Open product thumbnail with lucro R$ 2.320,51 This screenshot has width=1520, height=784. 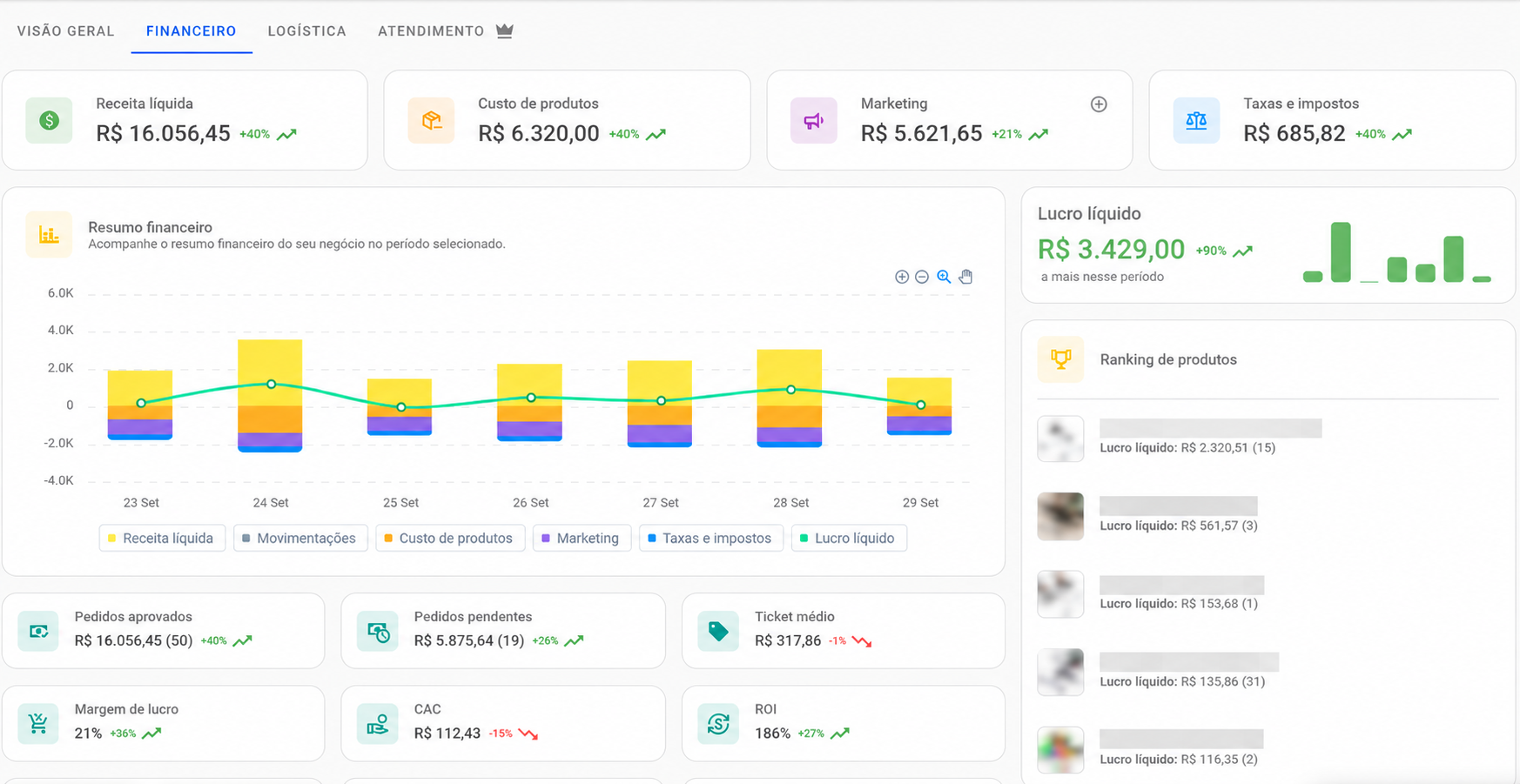point(1060,439)
